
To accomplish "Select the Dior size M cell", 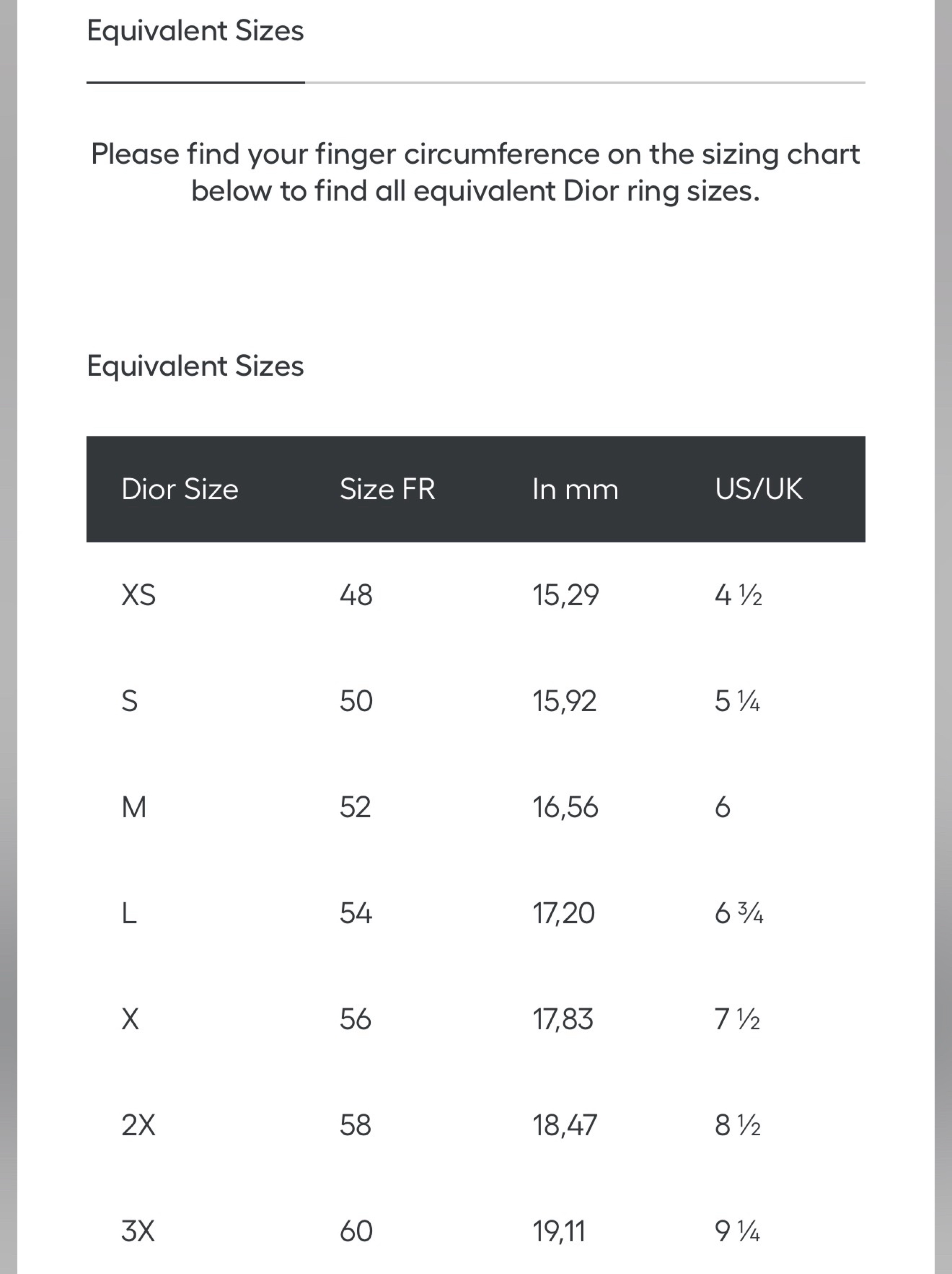I will pos(134,807).
